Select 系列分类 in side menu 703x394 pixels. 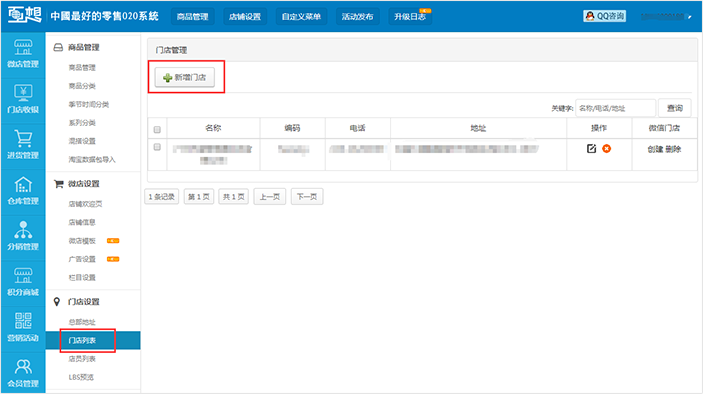(82, 123)
